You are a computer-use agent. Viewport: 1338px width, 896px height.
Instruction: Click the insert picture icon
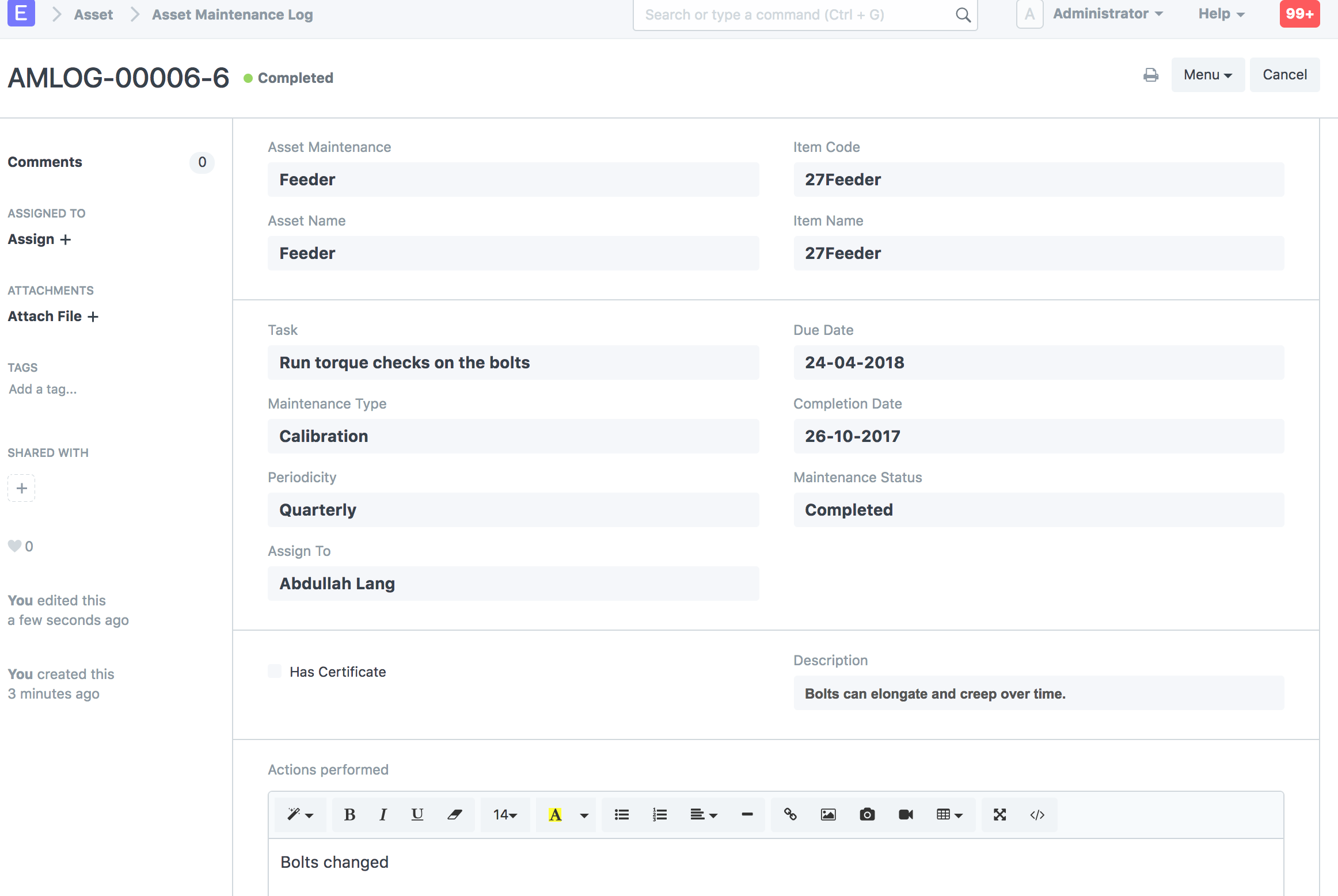828,814
